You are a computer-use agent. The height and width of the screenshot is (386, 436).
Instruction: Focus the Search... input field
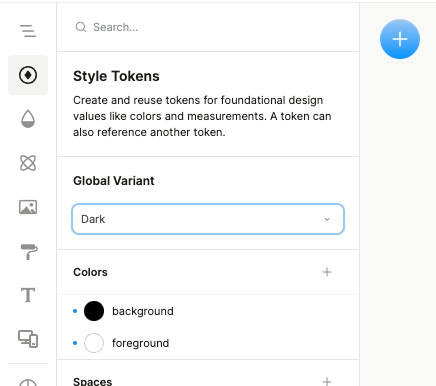(x=208, y=27)
